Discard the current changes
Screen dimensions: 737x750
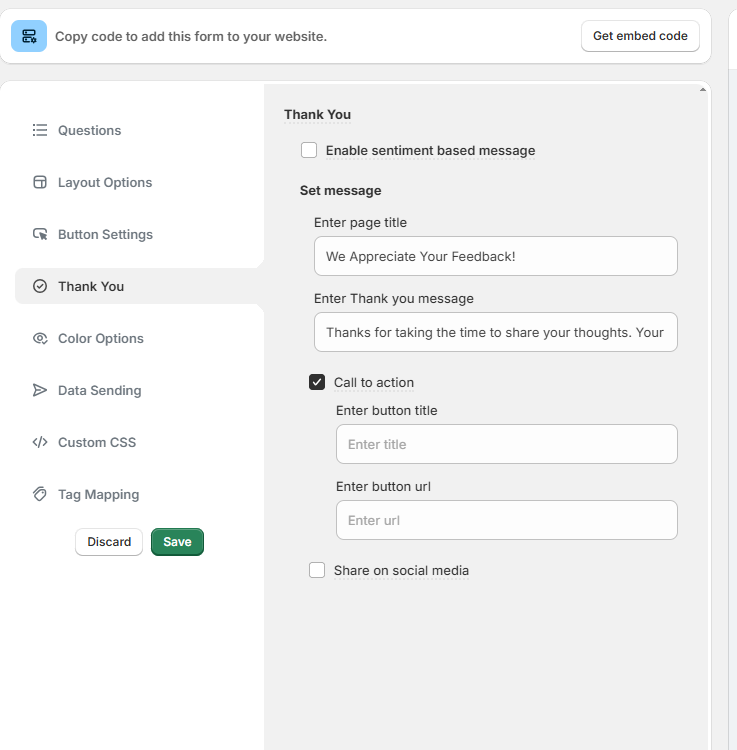(x=109, y=542)
